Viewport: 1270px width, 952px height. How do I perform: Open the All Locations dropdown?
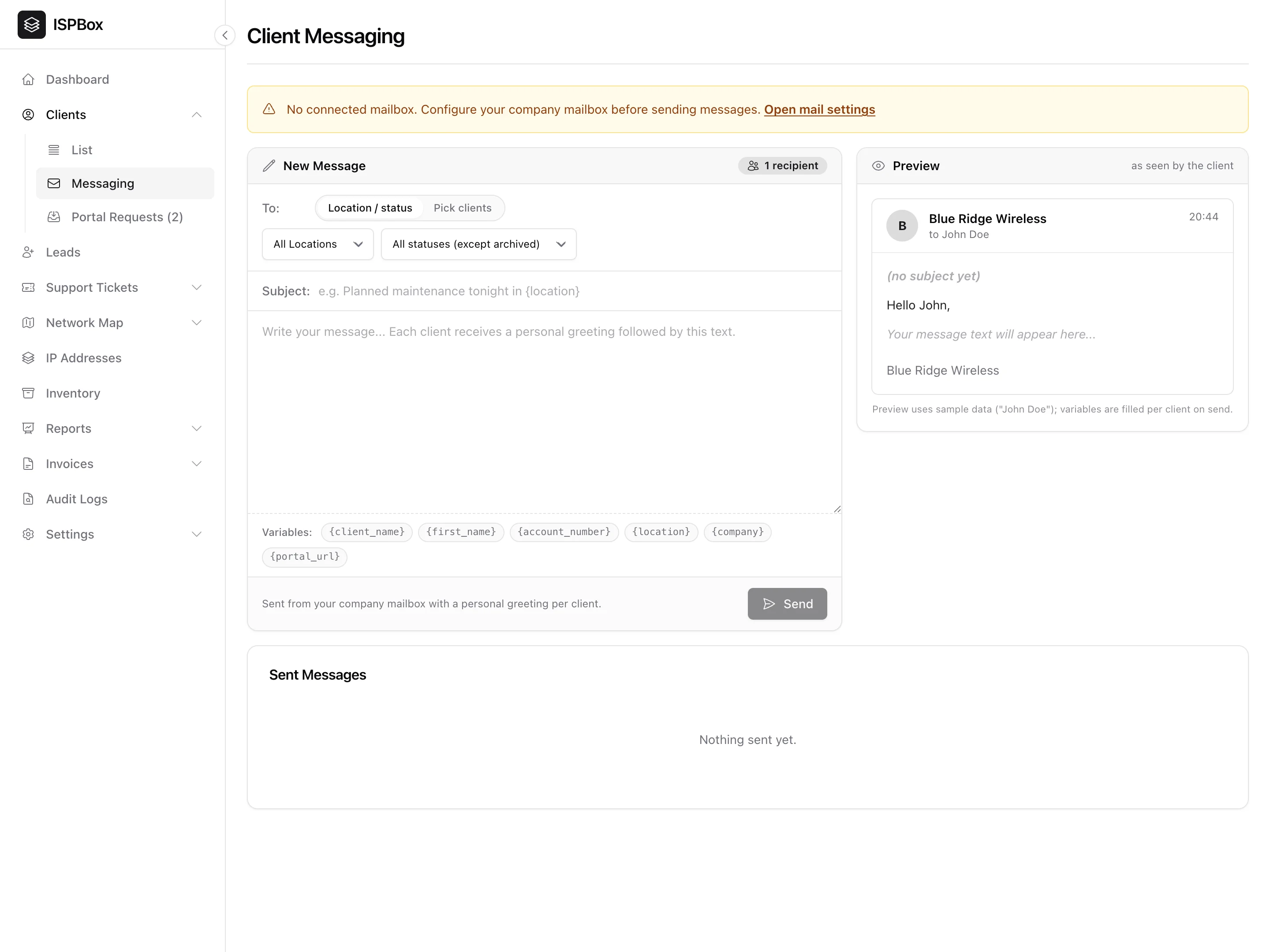tap(317, 244)
